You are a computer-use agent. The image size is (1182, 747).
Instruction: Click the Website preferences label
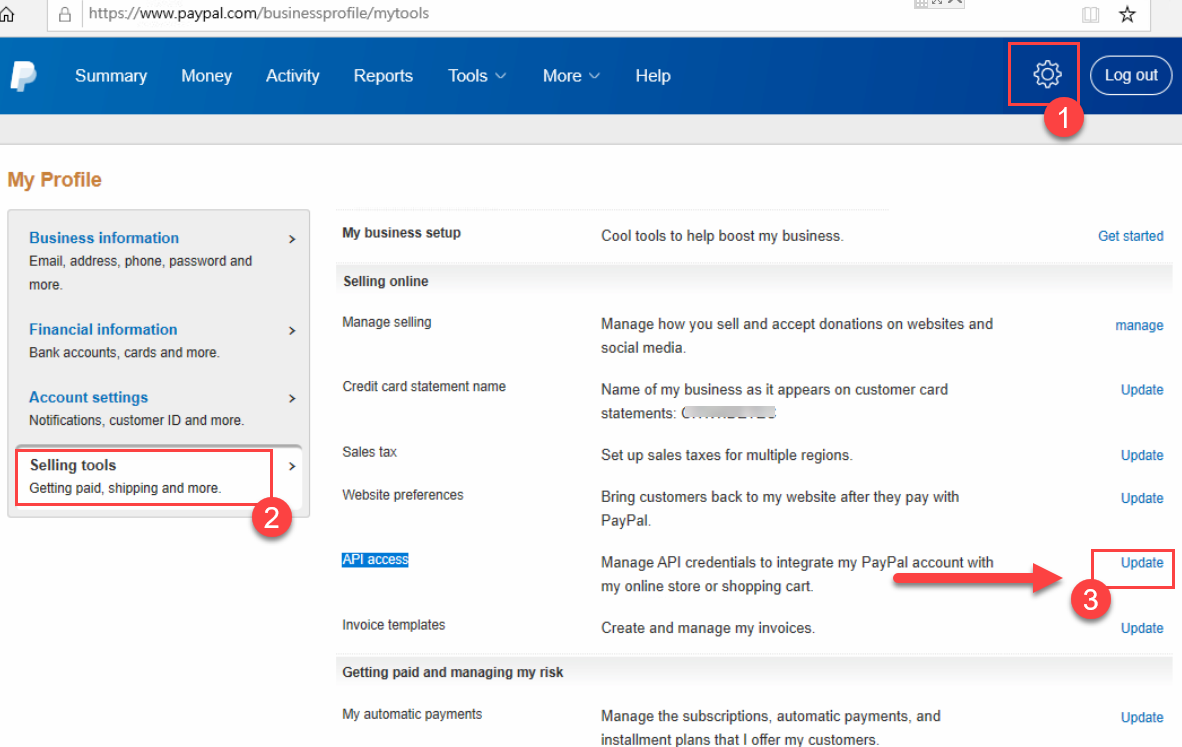point(403,494)
